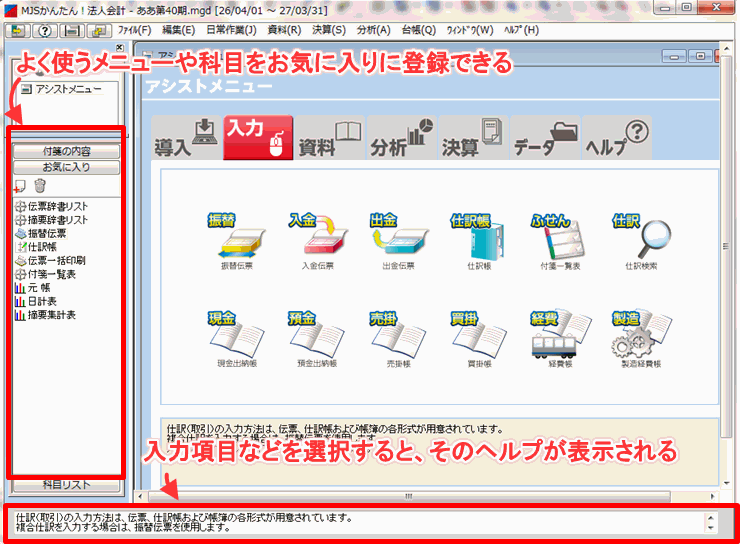Click the first toolbar icon beside help

[17, 31]
